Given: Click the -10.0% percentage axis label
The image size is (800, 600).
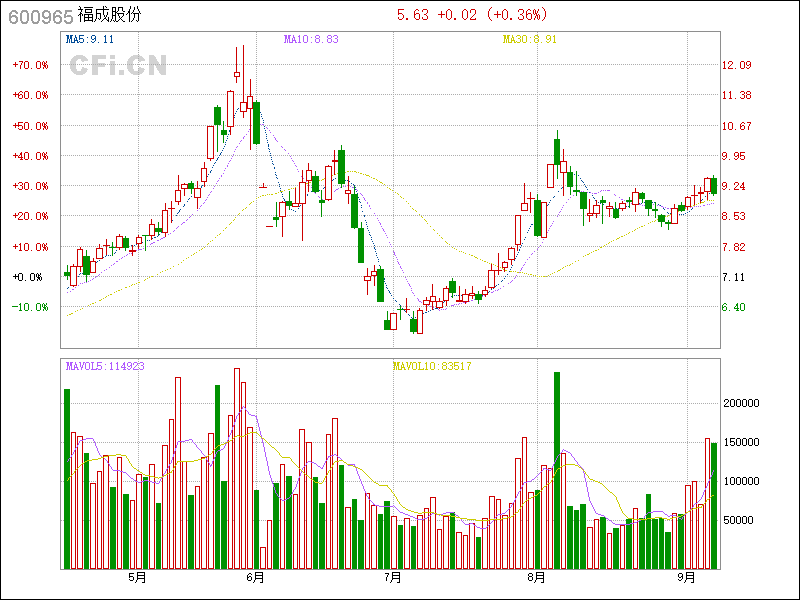Looking at the screenshot, I should tap(31, 307).
